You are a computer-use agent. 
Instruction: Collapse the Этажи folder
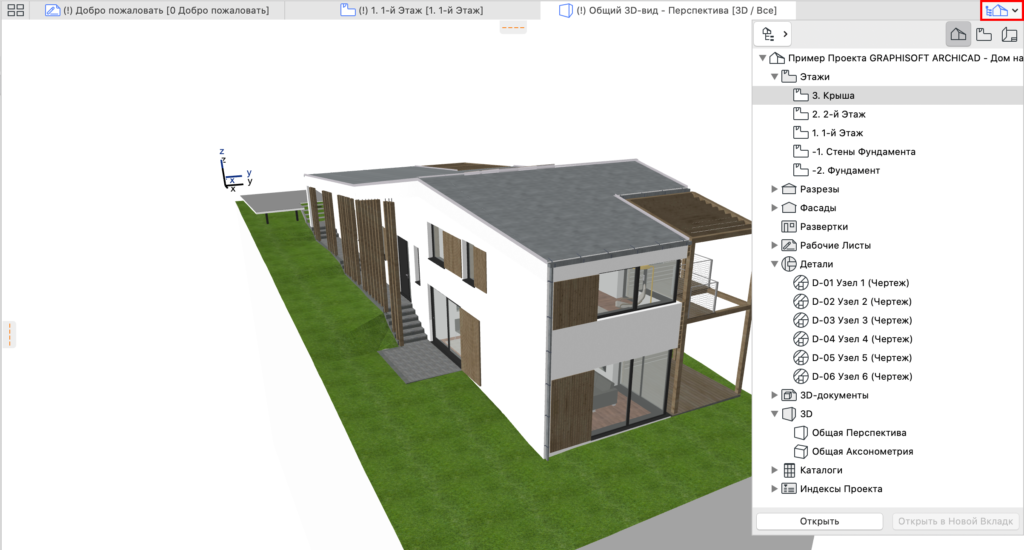pyautogui.click(x=774, y=77)
